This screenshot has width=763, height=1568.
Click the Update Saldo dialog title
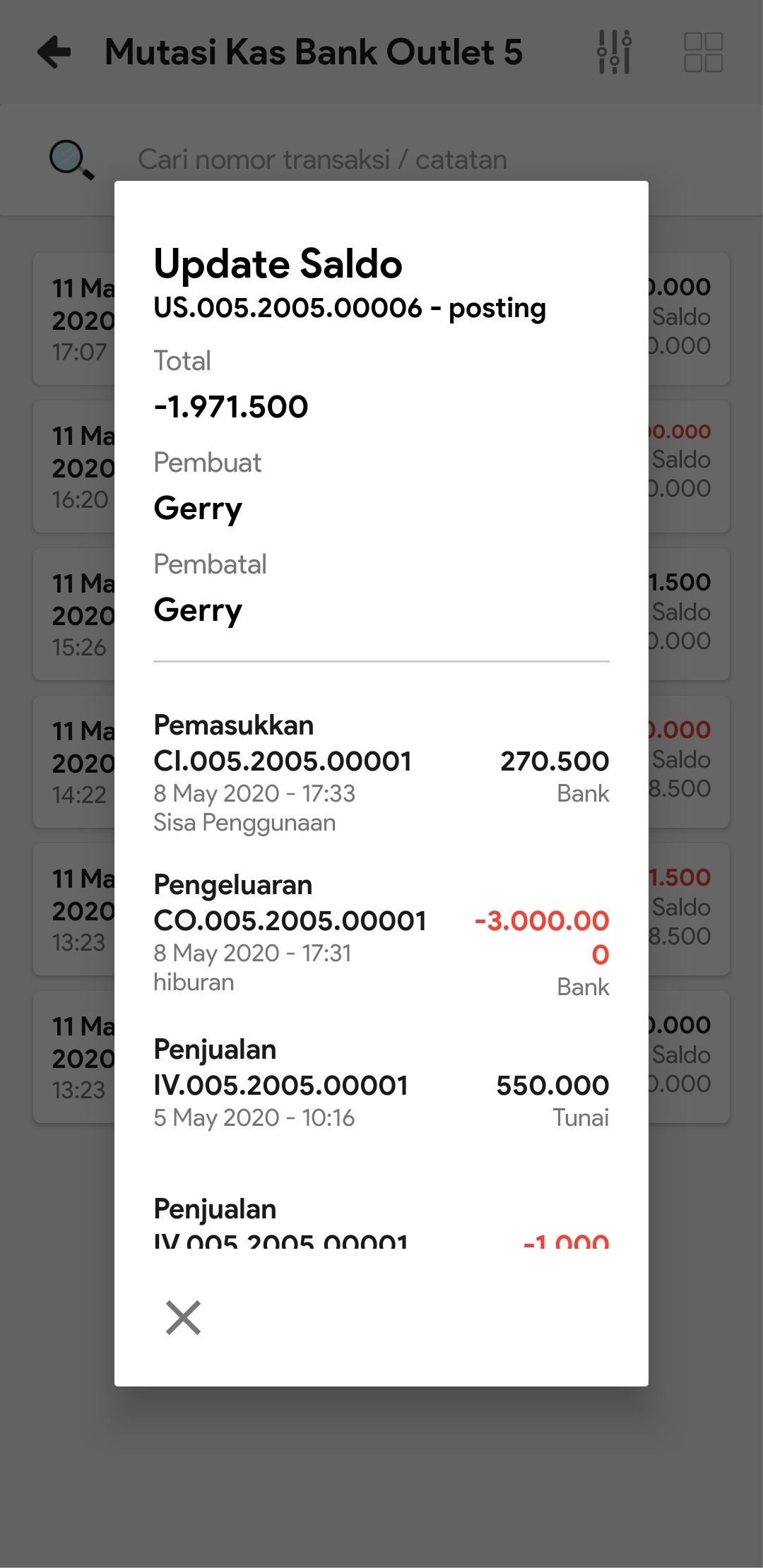click(278, 264)
